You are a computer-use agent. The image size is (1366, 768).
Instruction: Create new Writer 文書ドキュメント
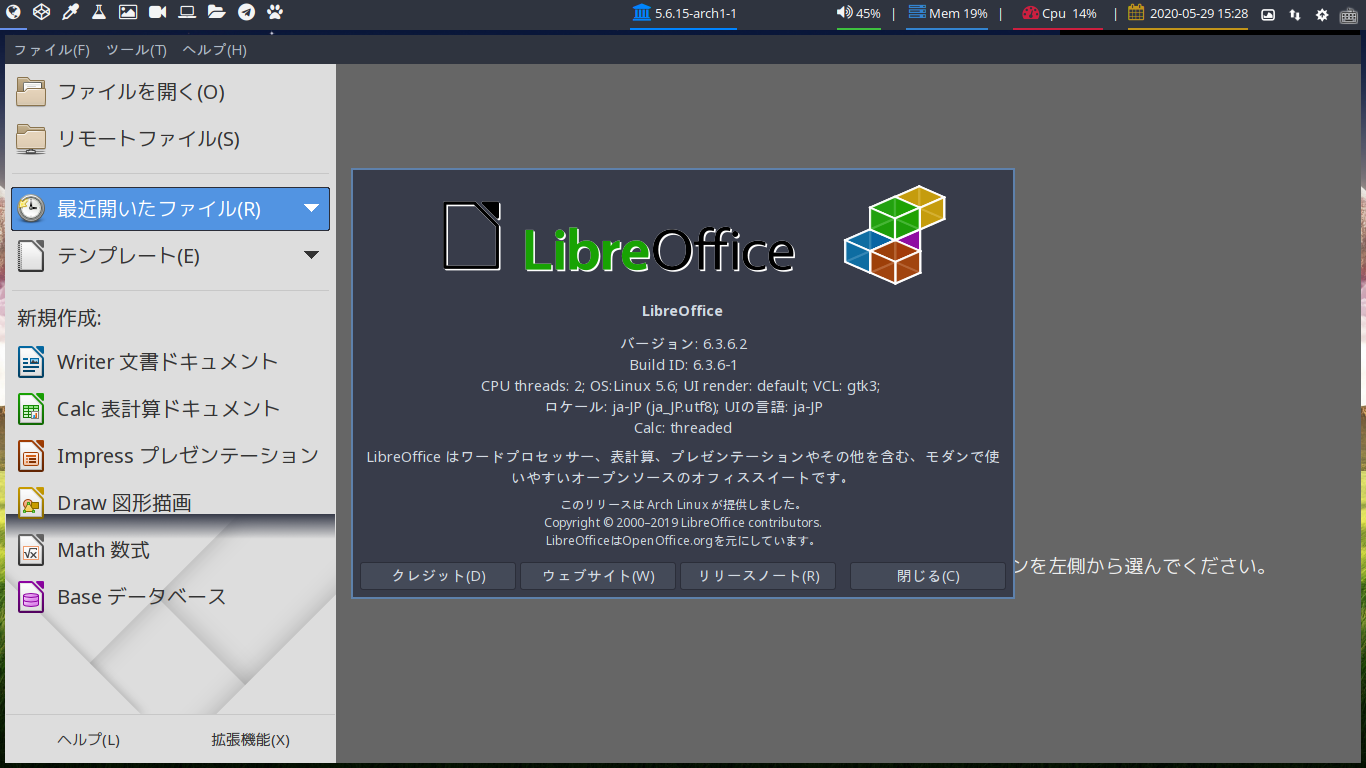click(x=170, y=362)
